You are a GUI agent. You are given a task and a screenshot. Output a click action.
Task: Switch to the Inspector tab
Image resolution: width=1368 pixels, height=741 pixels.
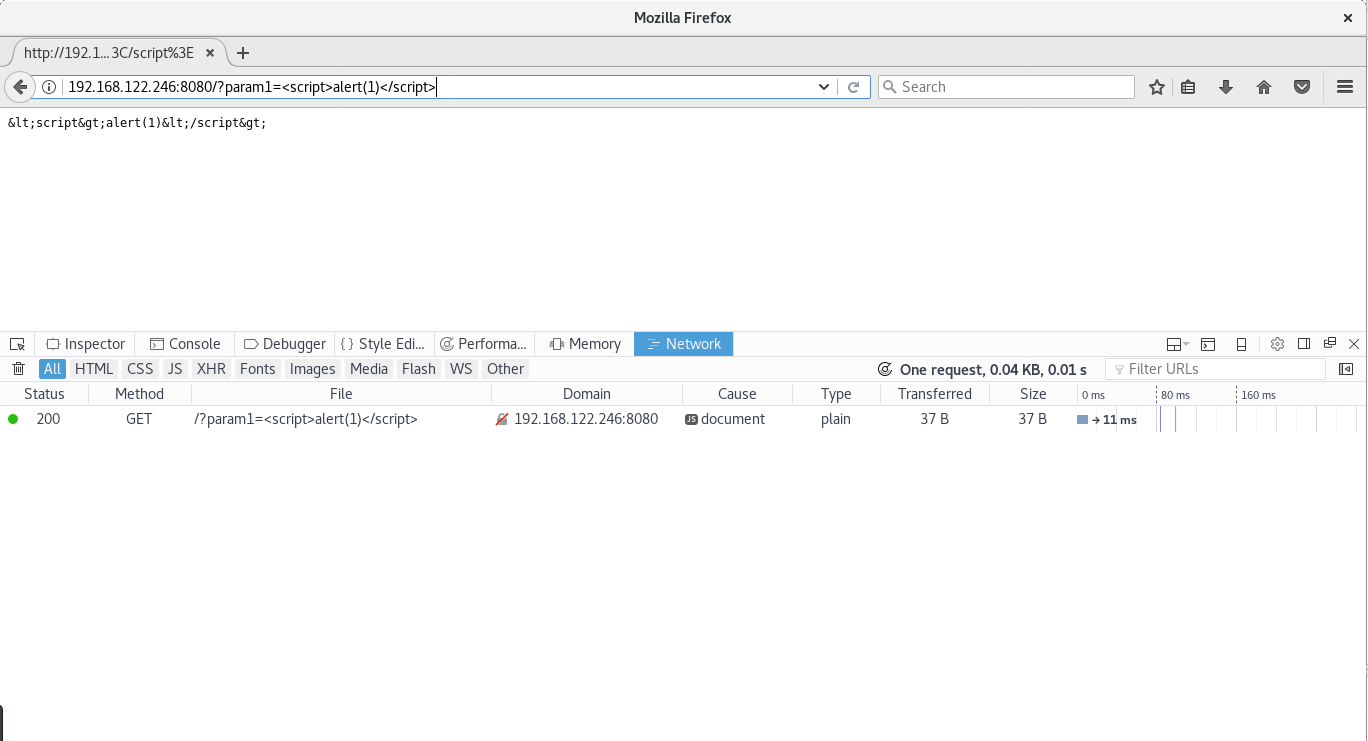[x=85, y=344]
